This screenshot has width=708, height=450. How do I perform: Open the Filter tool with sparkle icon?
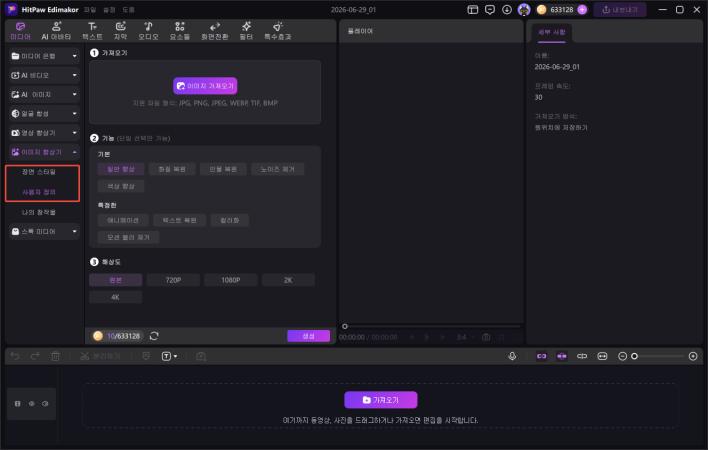246,31
